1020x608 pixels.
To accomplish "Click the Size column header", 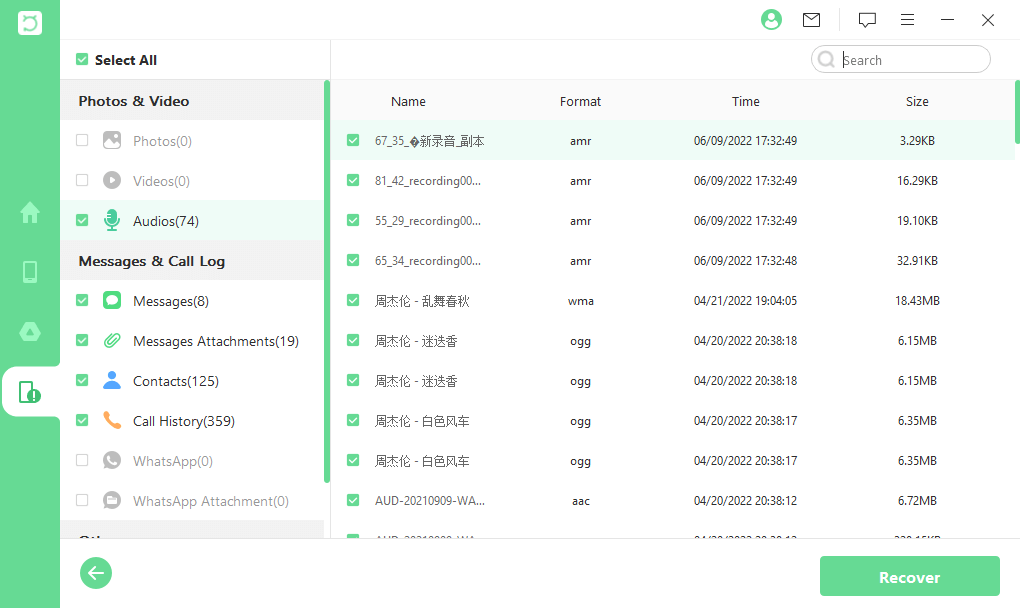I will tap(917, 101).
